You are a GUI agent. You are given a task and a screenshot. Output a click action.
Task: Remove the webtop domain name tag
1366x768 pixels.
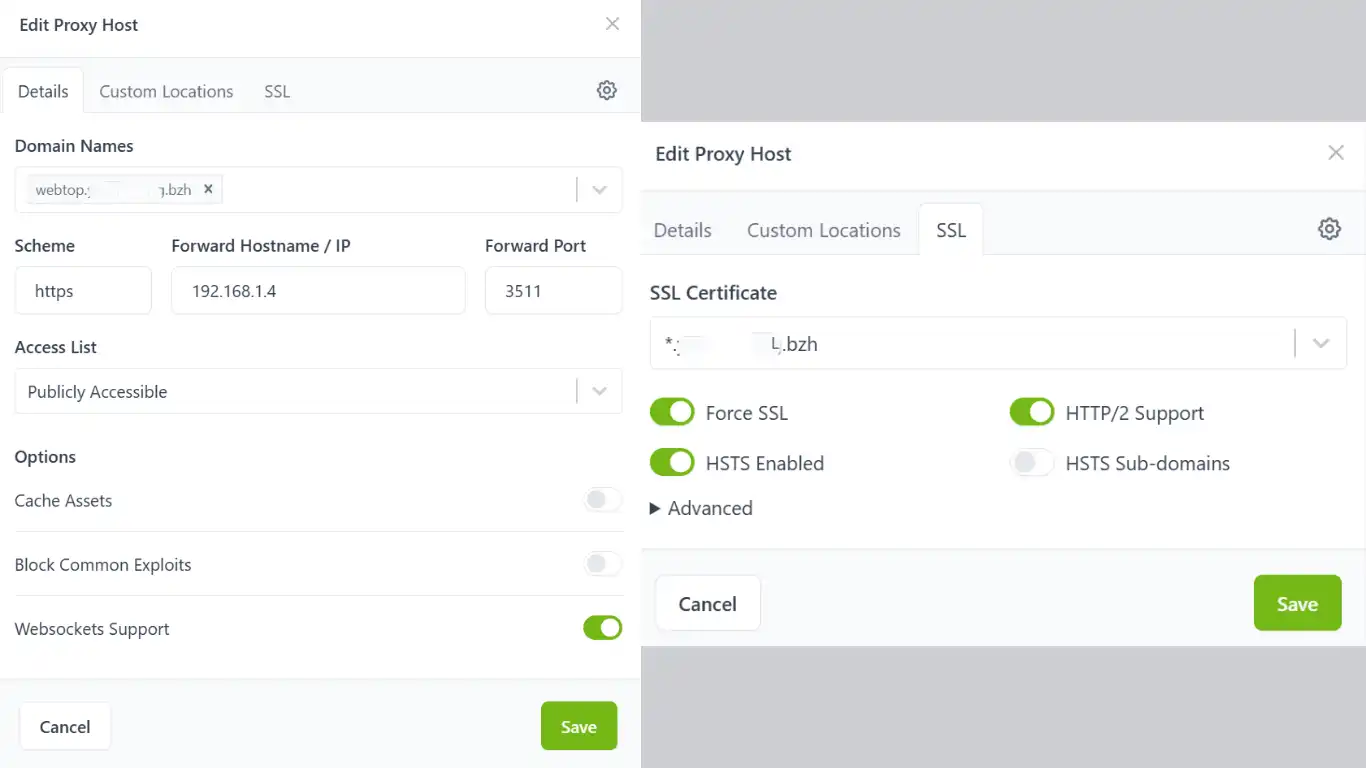[208, 188]
